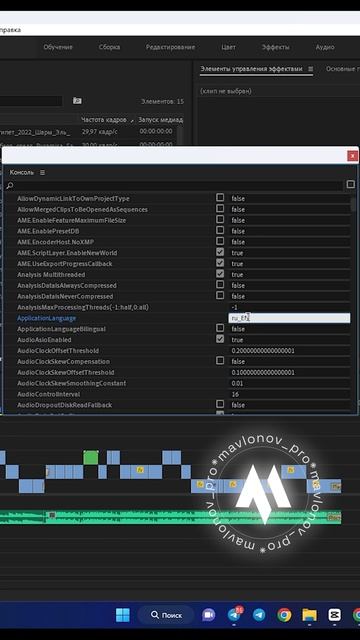Open CapCut from taskbar
The image size is (360, 640).
click(x=335, y=615)
